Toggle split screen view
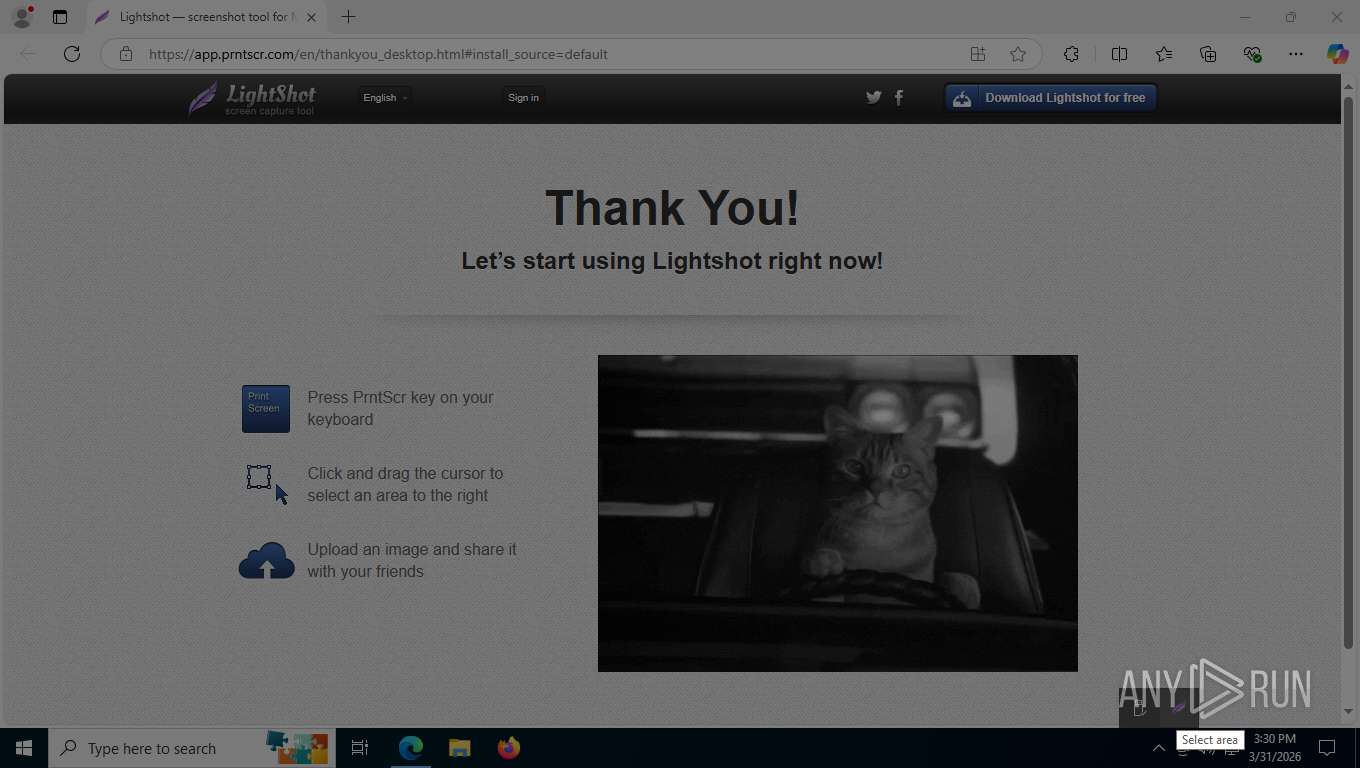1360x768 pixels. click(1120, 54)
